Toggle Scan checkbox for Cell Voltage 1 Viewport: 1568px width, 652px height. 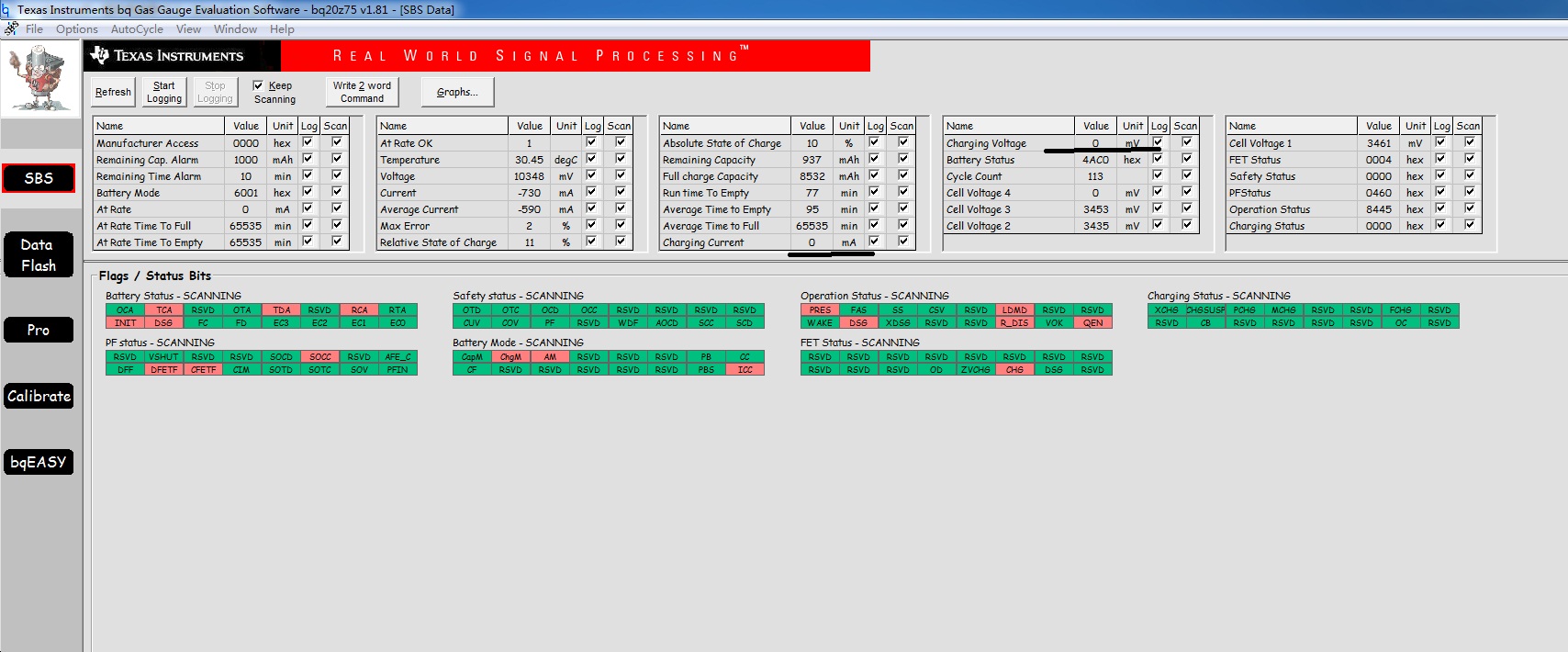click(x=1470, y=142)
